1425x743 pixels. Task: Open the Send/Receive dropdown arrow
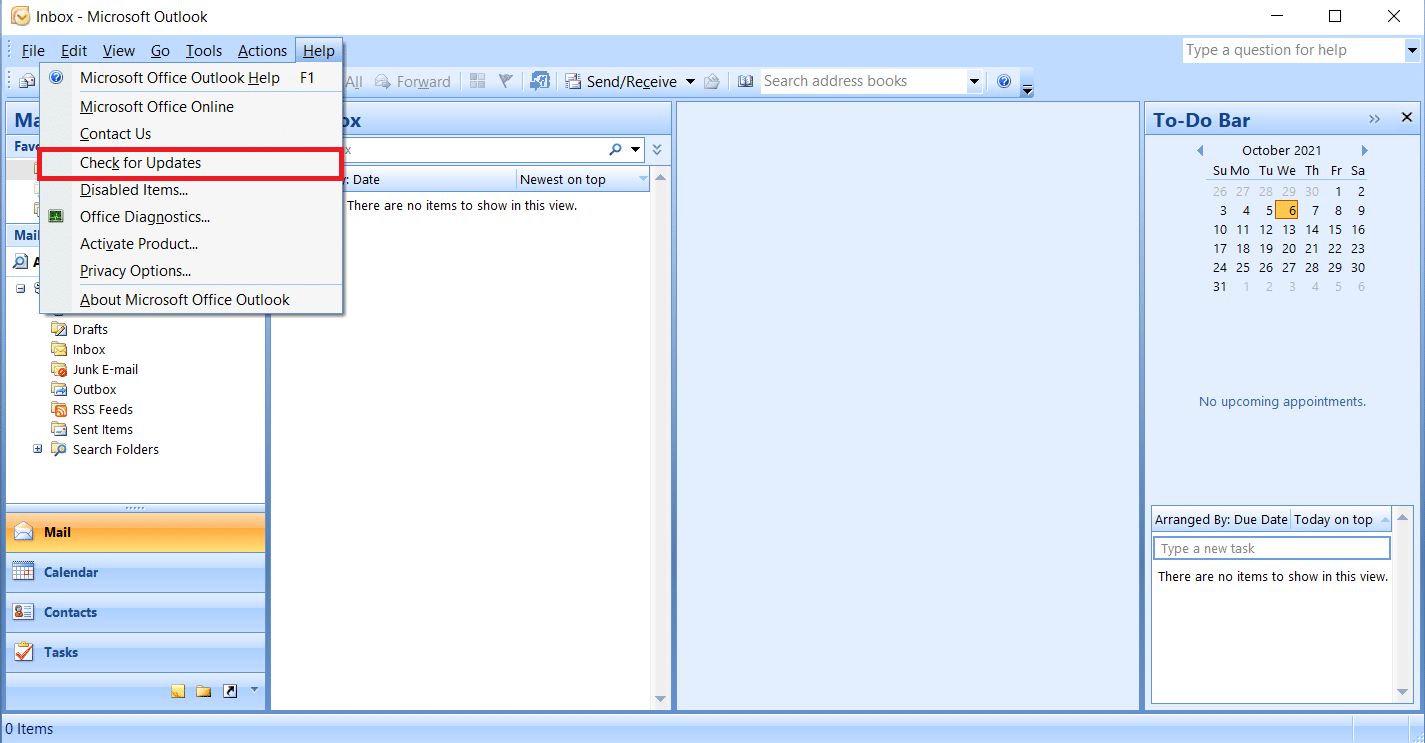click(x=690, y=82)
